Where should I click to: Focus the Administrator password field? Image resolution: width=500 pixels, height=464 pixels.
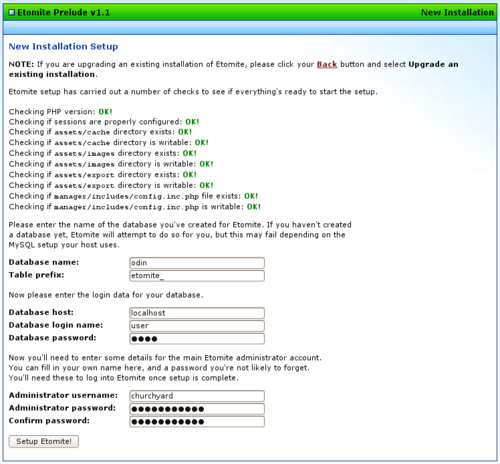coord(197,409)
